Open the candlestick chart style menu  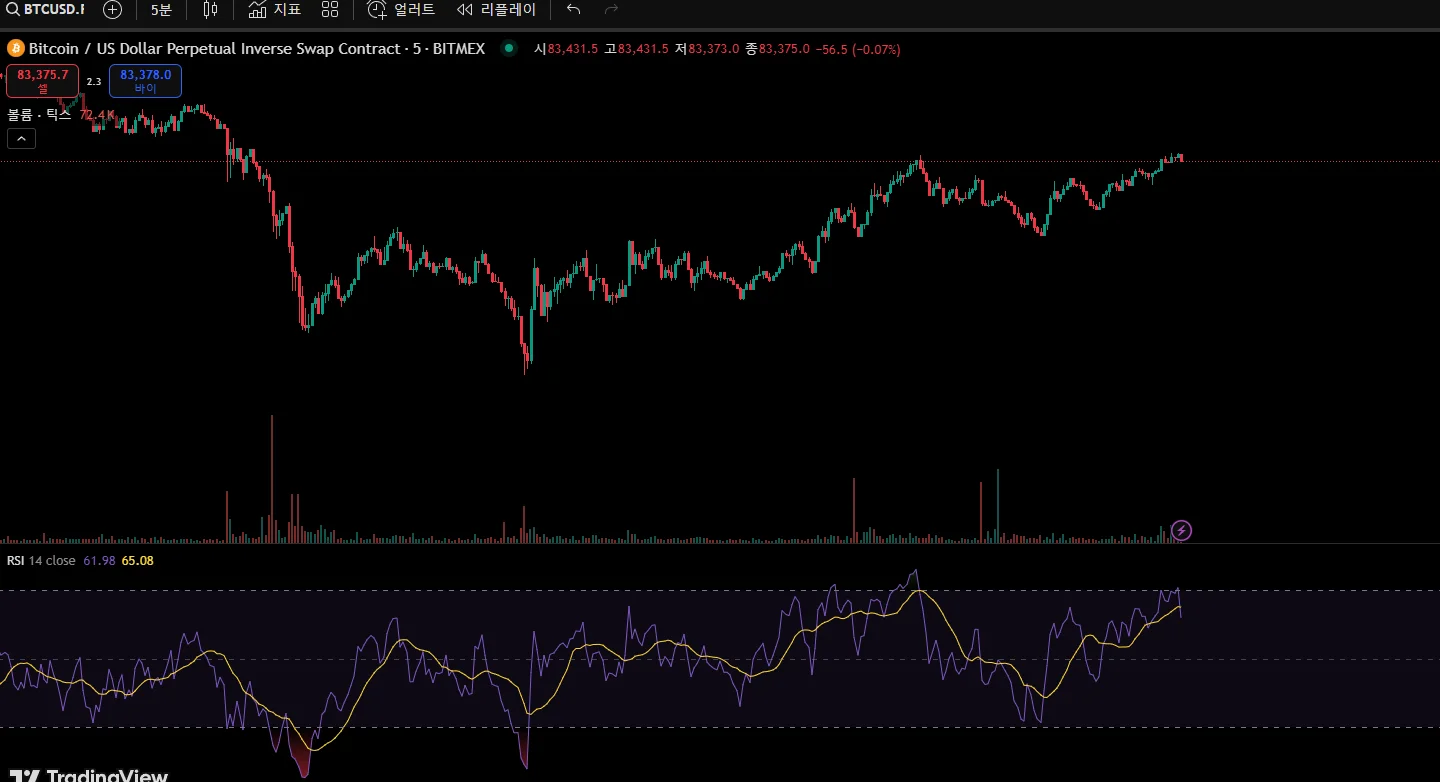[210, 10]
